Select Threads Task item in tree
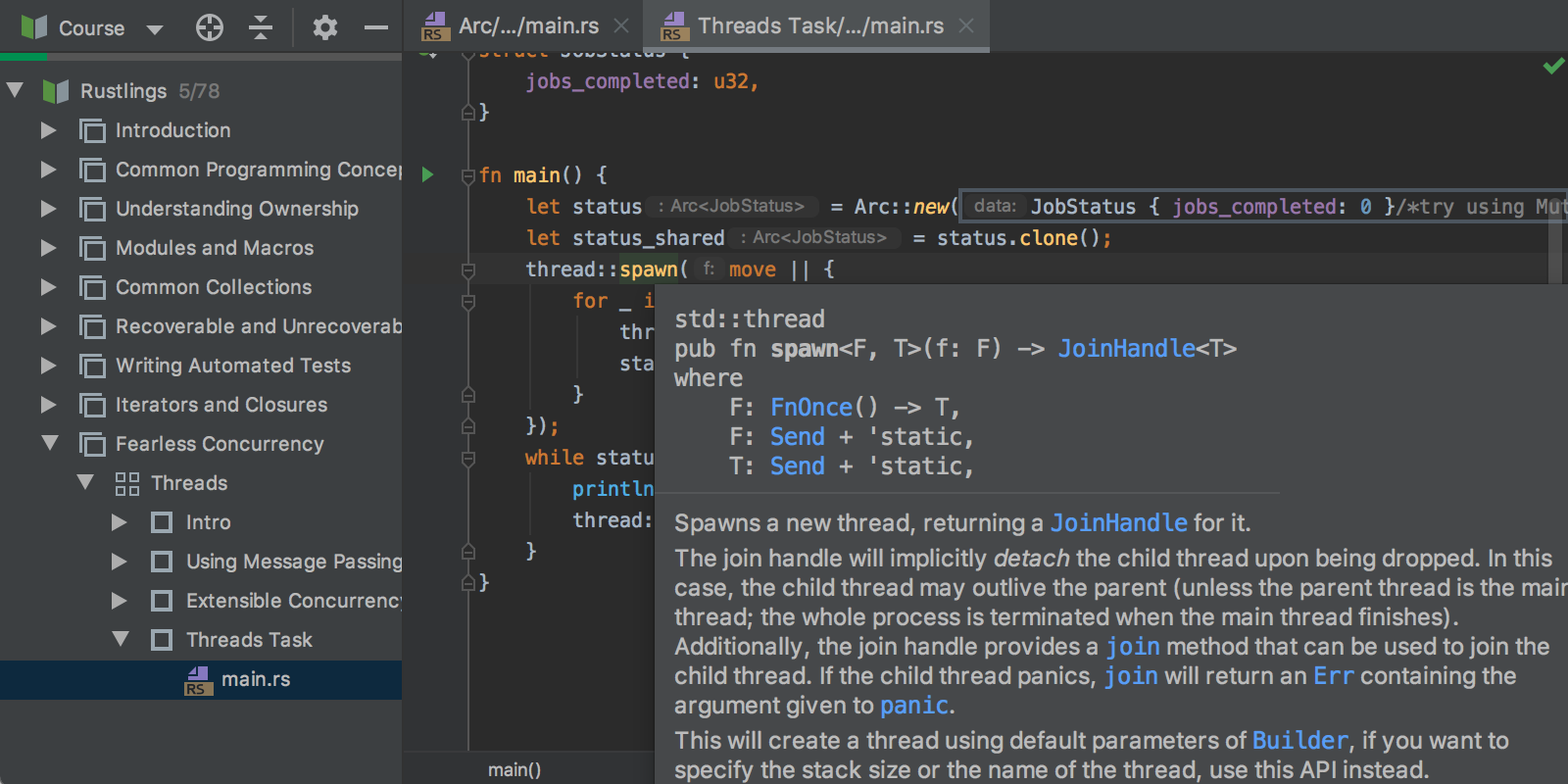1568x784 pixels. (201, 640)
